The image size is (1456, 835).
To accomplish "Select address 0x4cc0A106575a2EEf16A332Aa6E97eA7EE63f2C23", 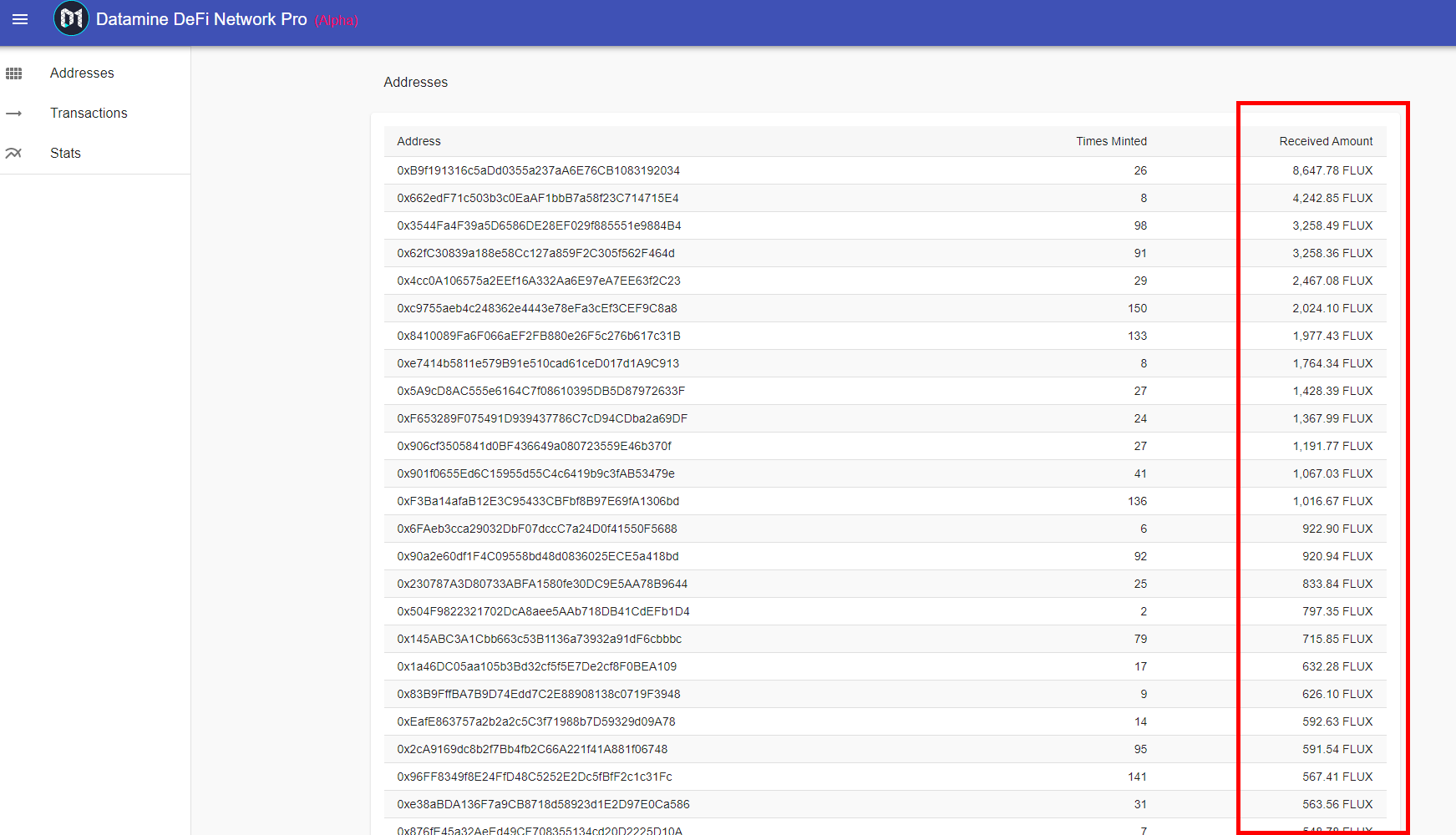I will 538,281.
